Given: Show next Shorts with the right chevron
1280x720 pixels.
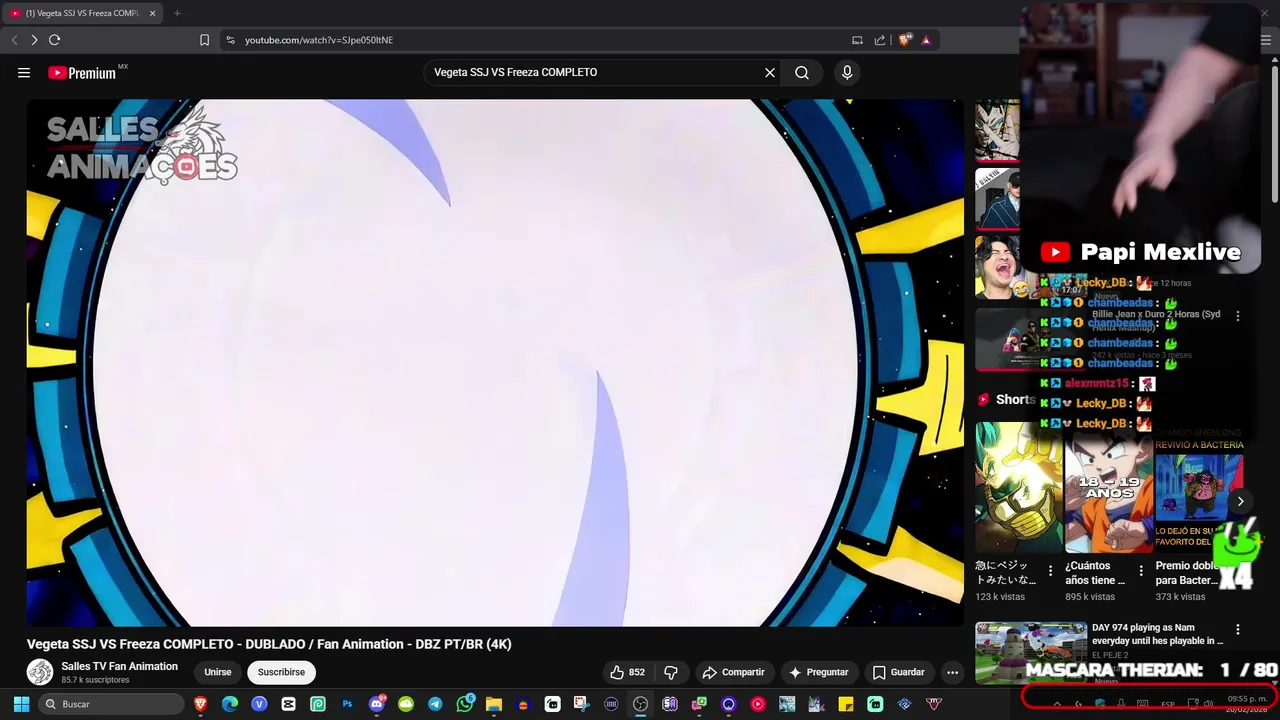Looking at the screenshot, I should coord(1240,502).
